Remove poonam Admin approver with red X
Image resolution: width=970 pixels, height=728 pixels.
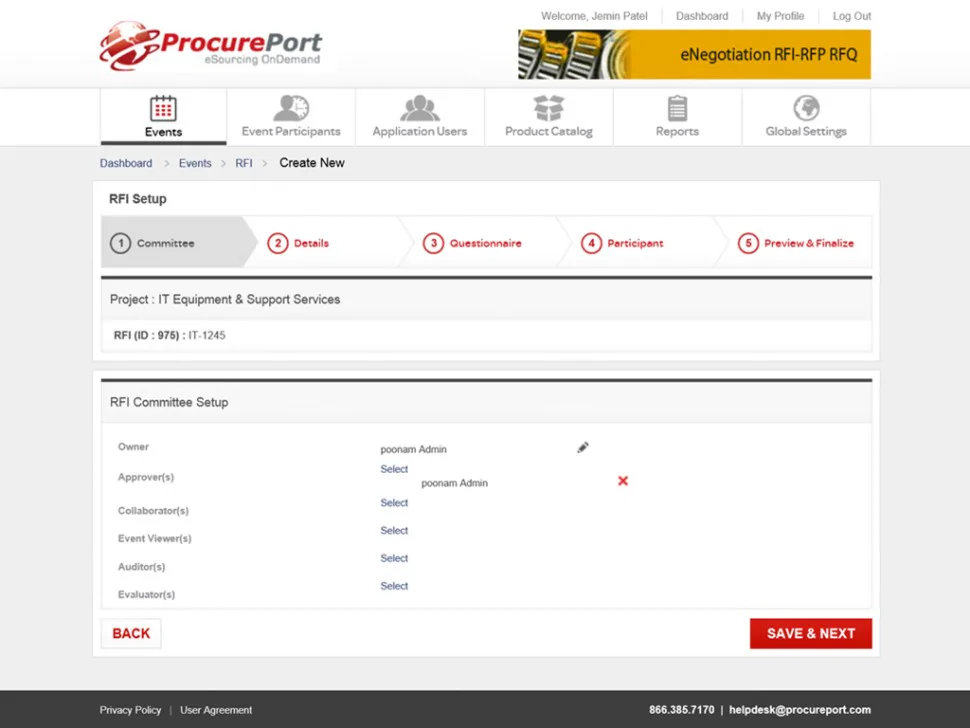tap(623, 481)
